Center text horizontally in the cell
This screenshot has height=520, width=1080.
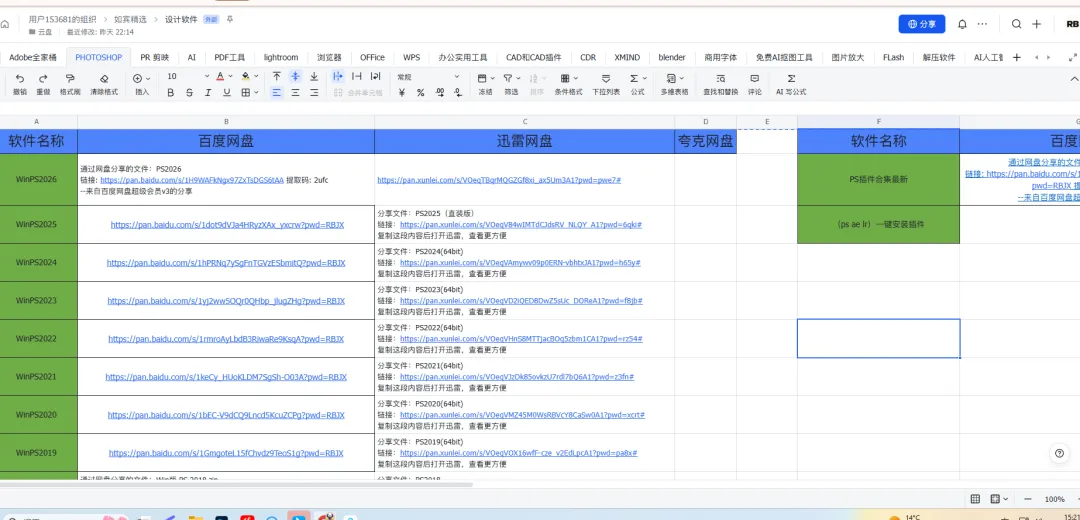(295, 92)
